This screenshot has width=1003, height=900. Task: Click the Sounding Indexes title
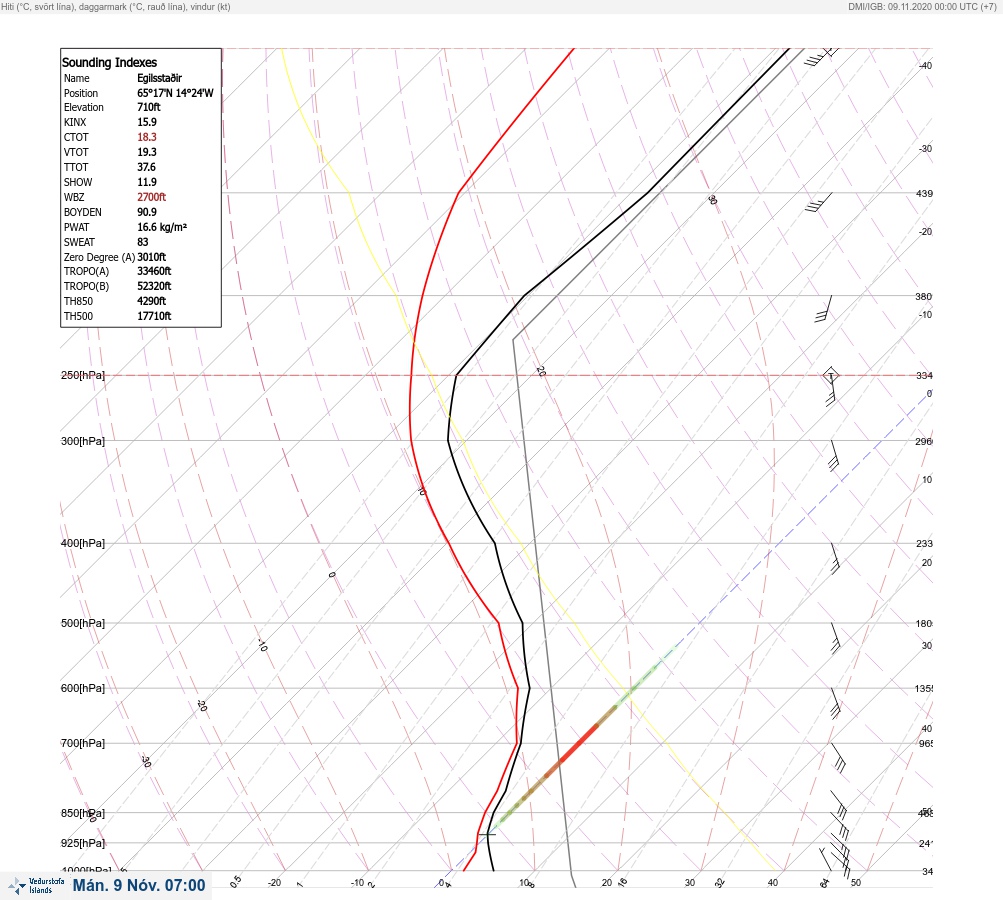[109, 62]
